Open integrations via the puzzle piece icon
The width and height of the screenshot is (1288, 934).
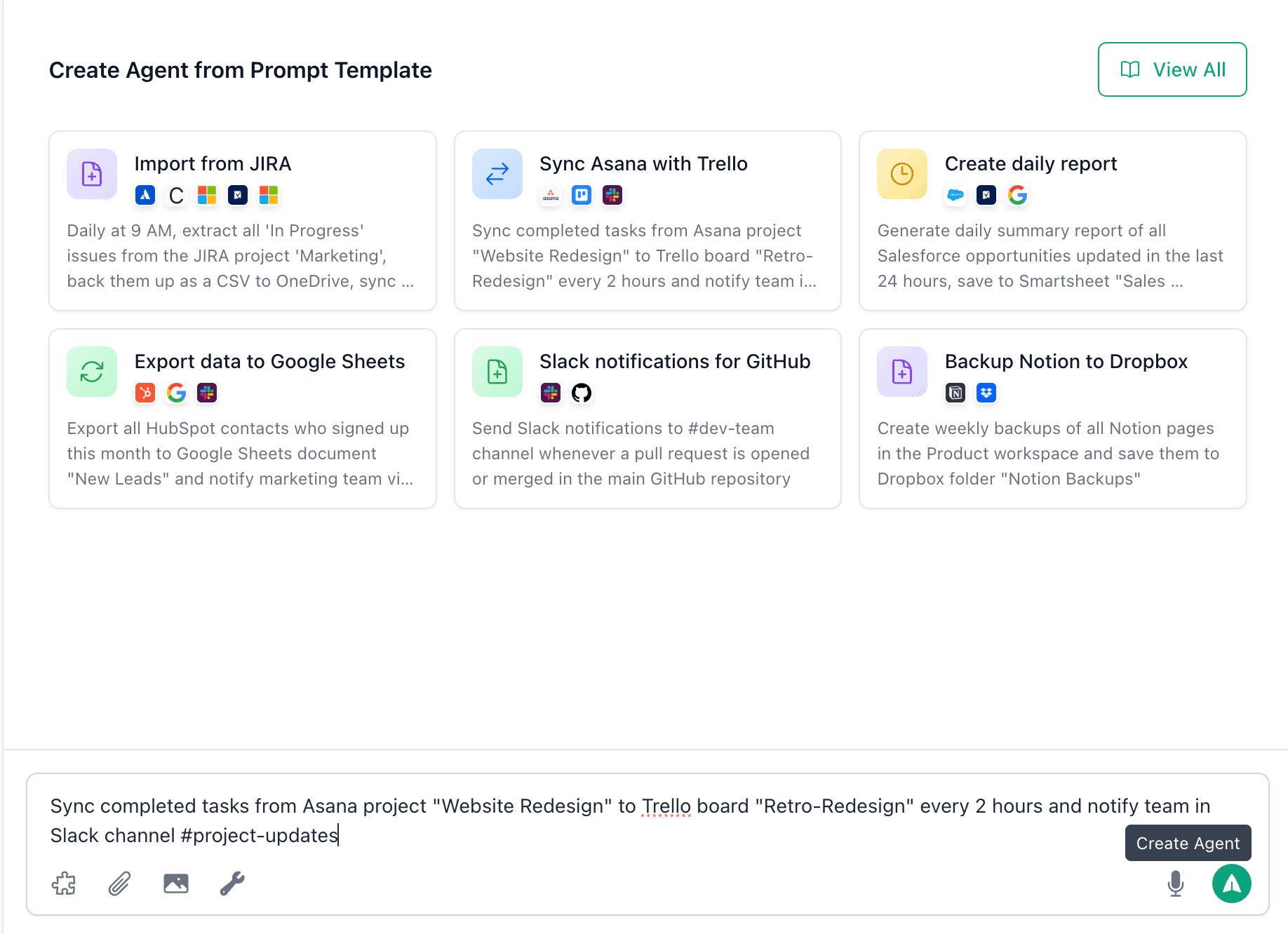(x=64, y=884)
